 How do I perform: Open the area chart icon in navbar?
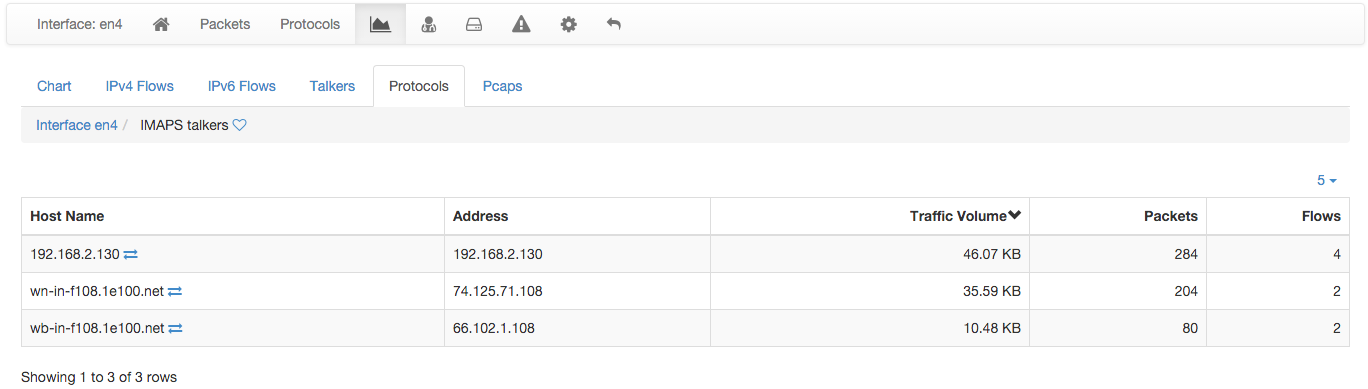coord(380,24)
